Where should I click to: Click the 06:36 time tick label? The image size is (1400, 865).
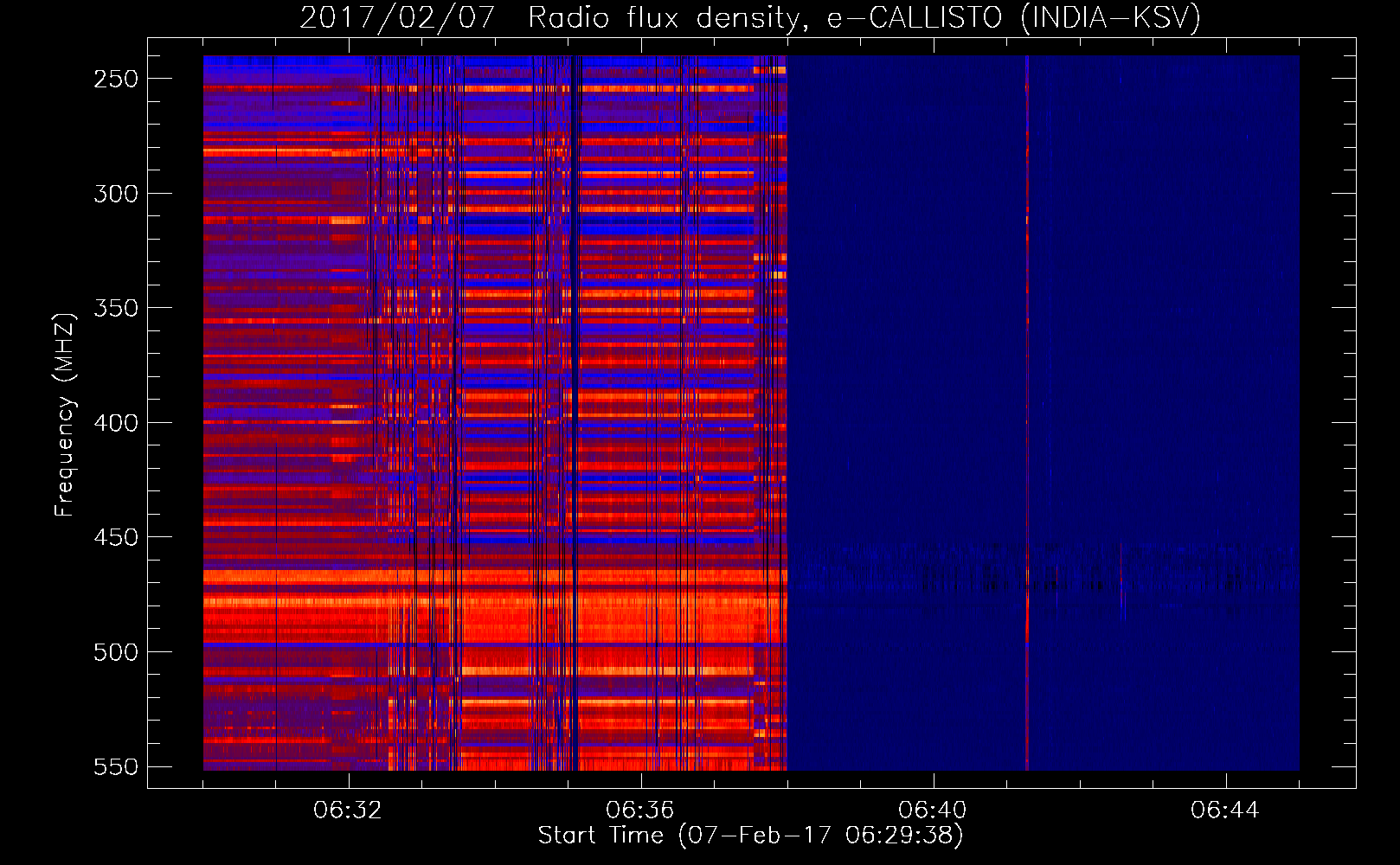[640, 811]
